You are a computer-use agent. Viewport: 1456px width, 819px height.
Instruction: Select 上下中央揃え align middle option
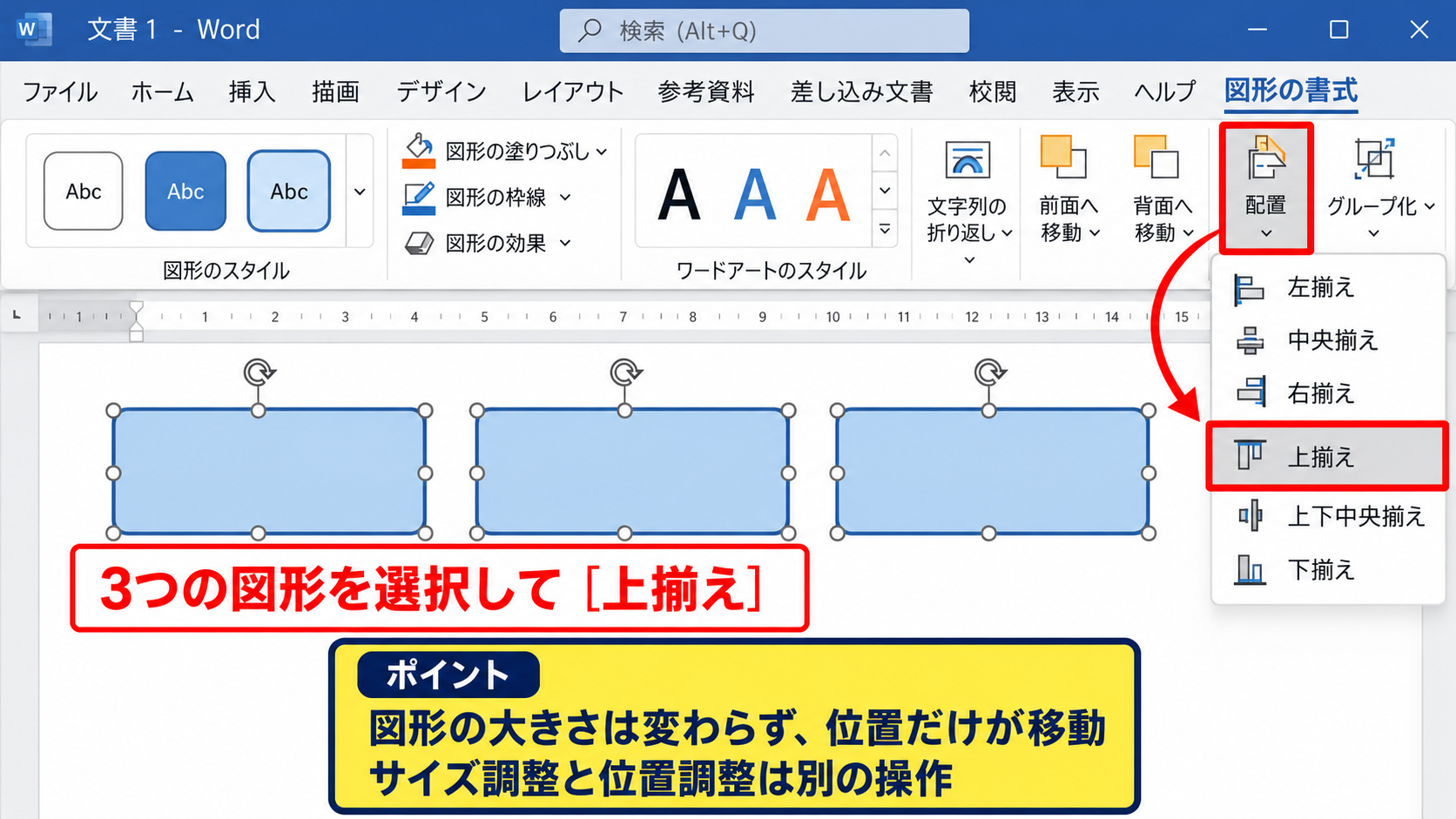pyautogui.click(x=1328, y=516)
